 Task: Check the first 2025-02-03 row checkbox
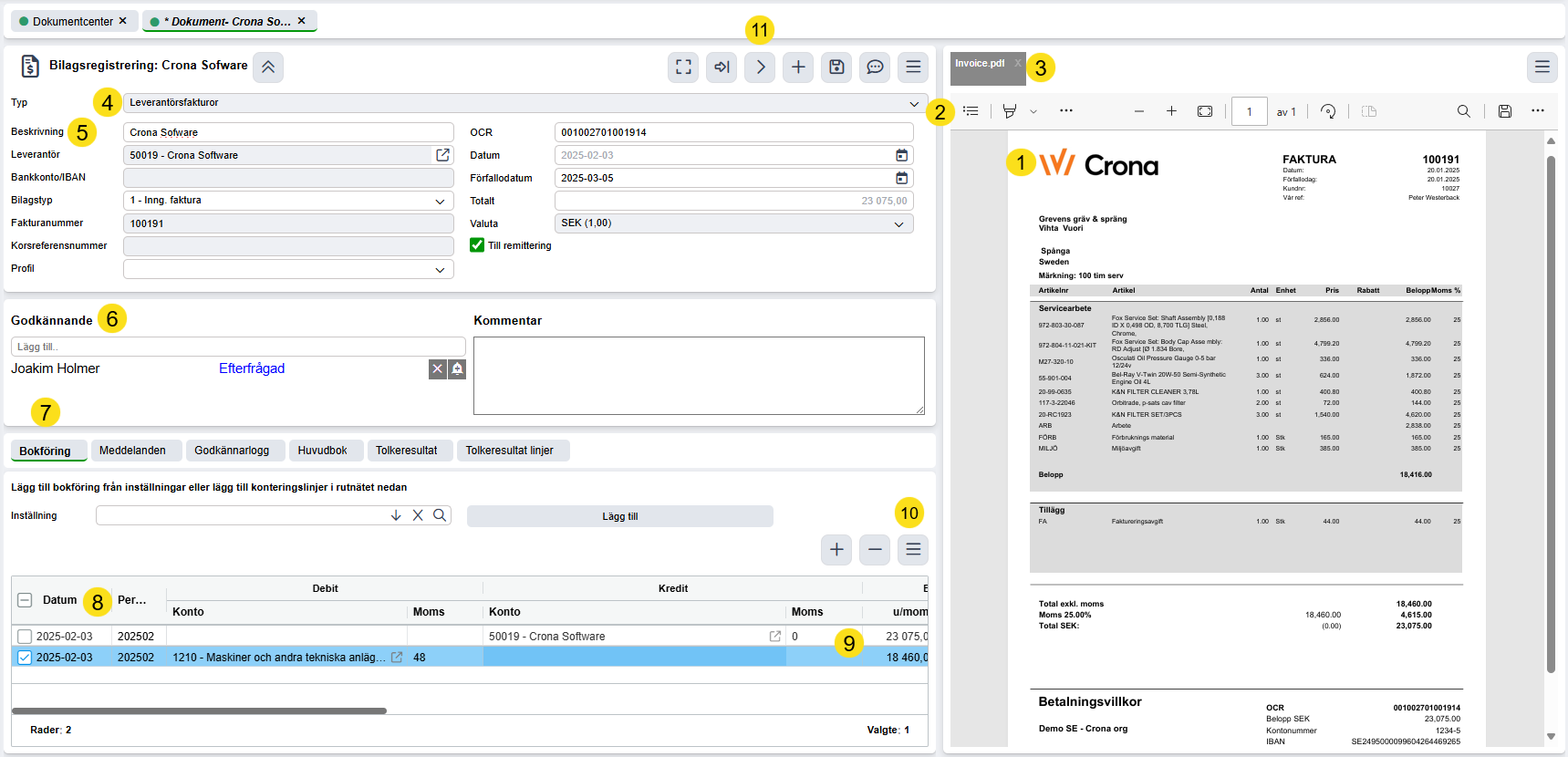[x=25, y=637]
